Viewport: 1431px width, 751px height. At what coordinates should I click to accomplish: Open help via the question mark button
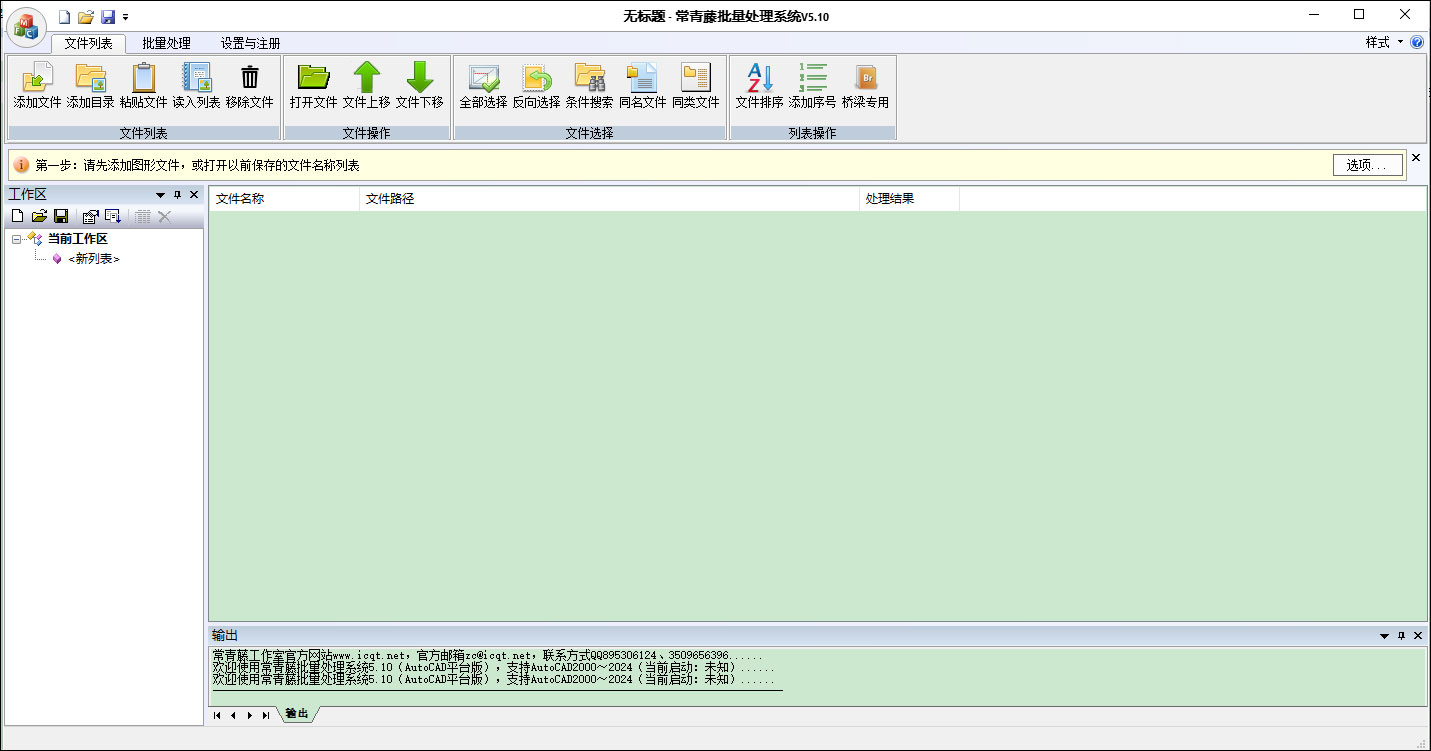pos(1418,43)
